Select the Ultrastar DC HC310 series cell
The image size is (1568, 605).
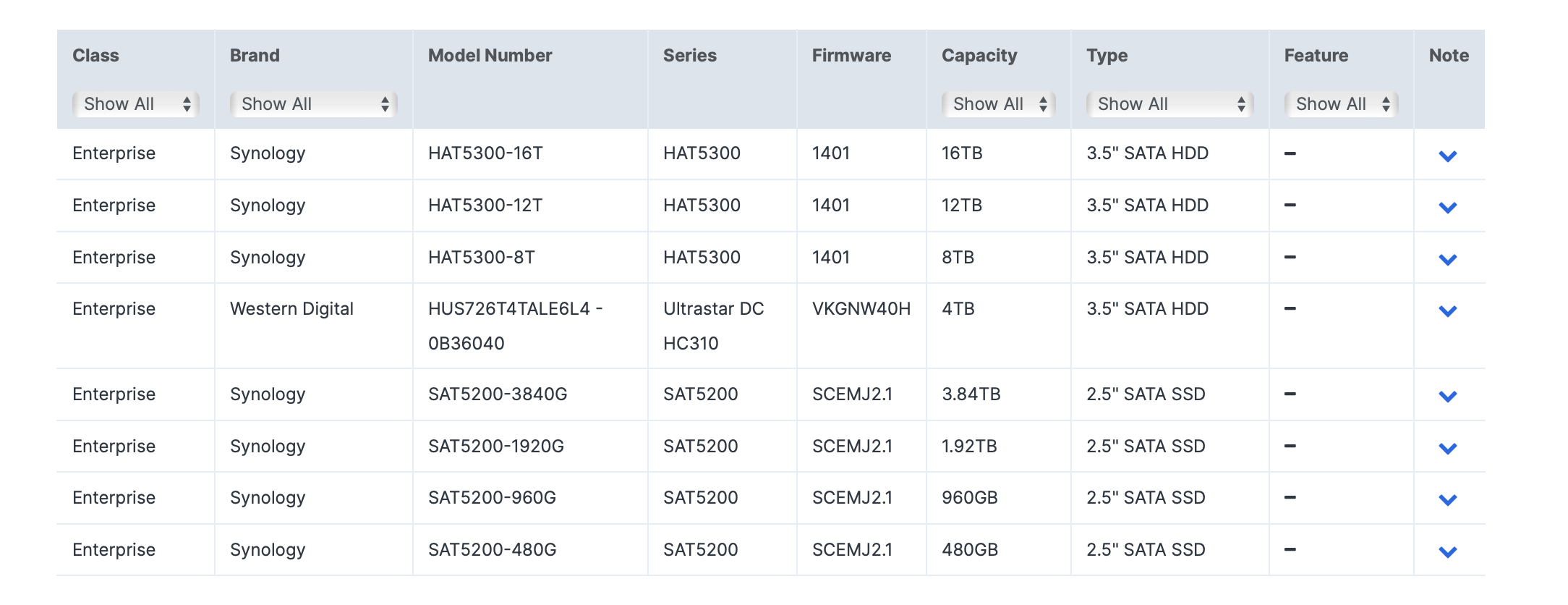pyautogui.click(x=714, y=326)
